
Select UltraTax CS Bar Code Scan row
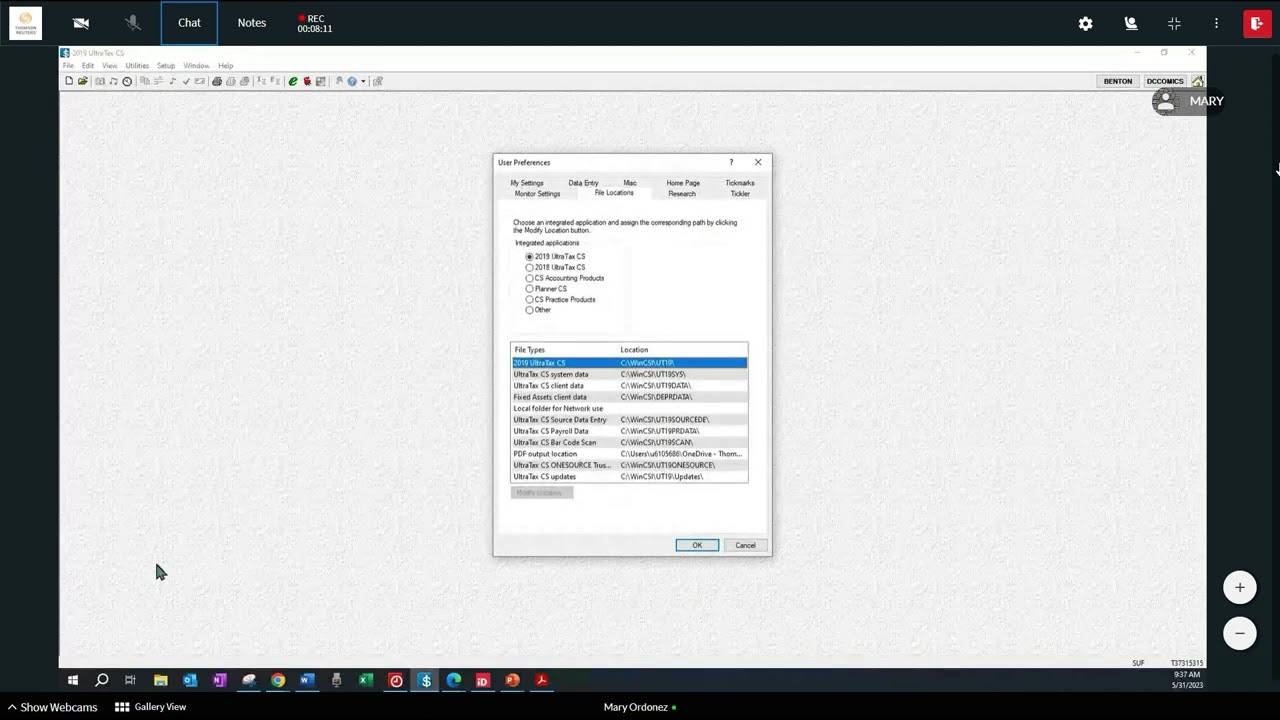[x=629, y=443]
